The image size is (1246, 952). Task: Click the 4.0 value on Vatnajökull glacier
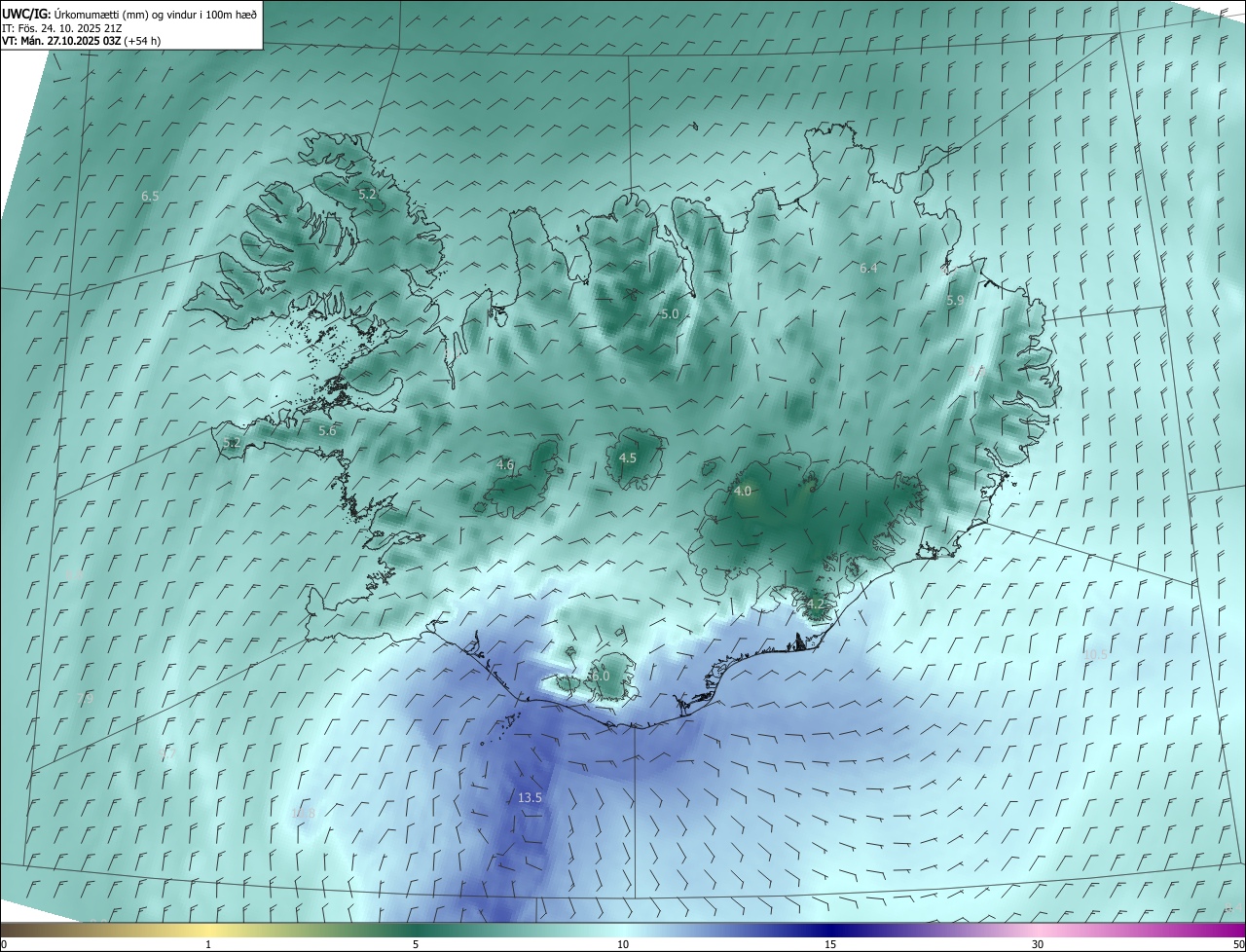pos(743,492)
